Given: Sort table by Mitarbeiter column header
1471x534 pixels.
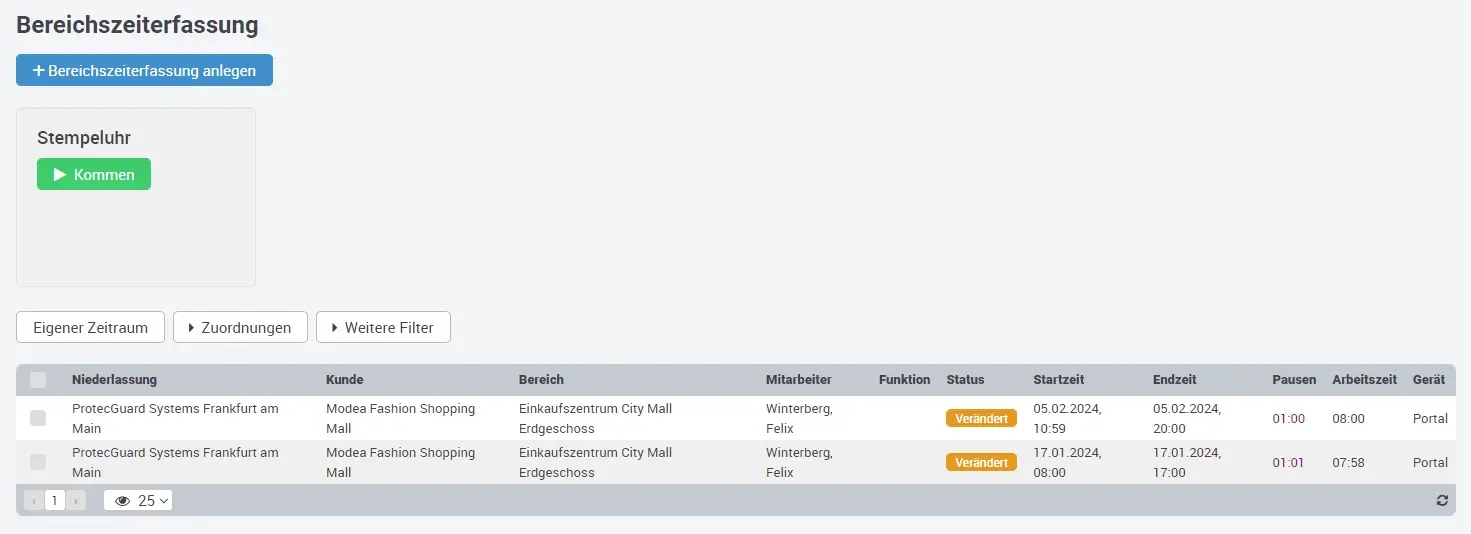Looking at the screenshot, I should 798,380.
